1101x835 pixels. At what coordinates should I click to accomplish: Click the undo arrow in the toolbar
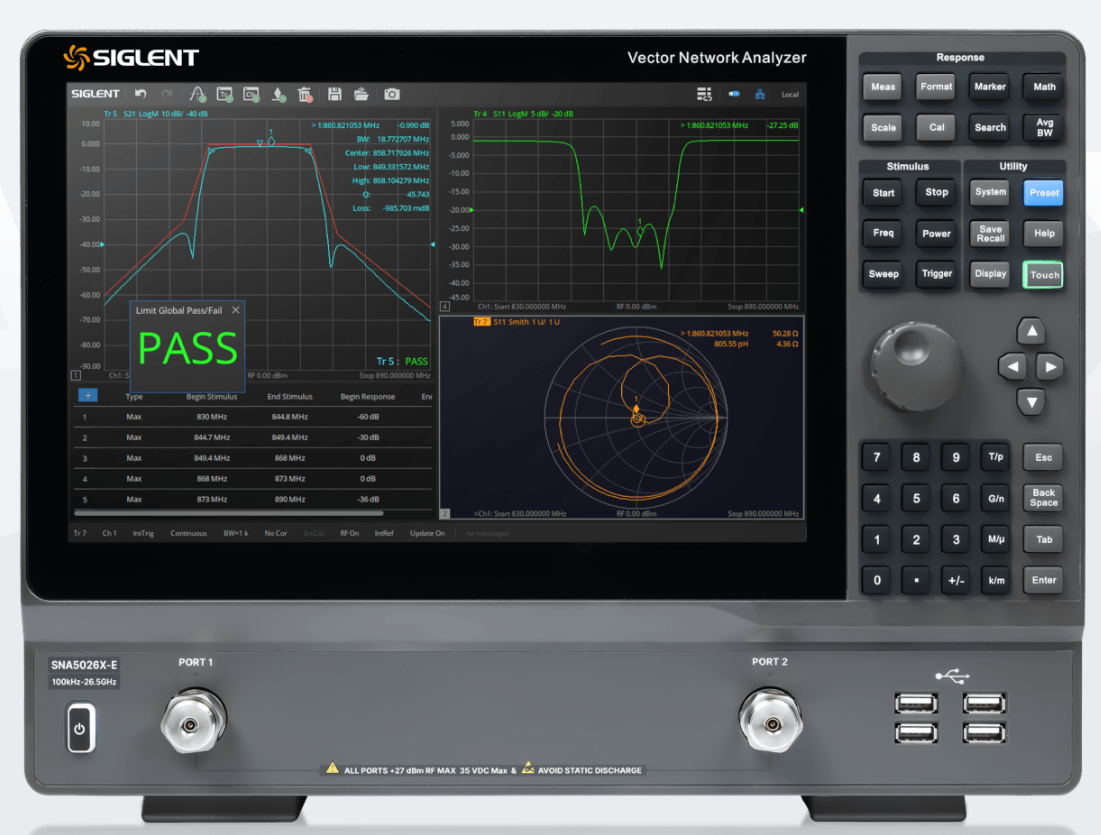(x=140, y=94)
